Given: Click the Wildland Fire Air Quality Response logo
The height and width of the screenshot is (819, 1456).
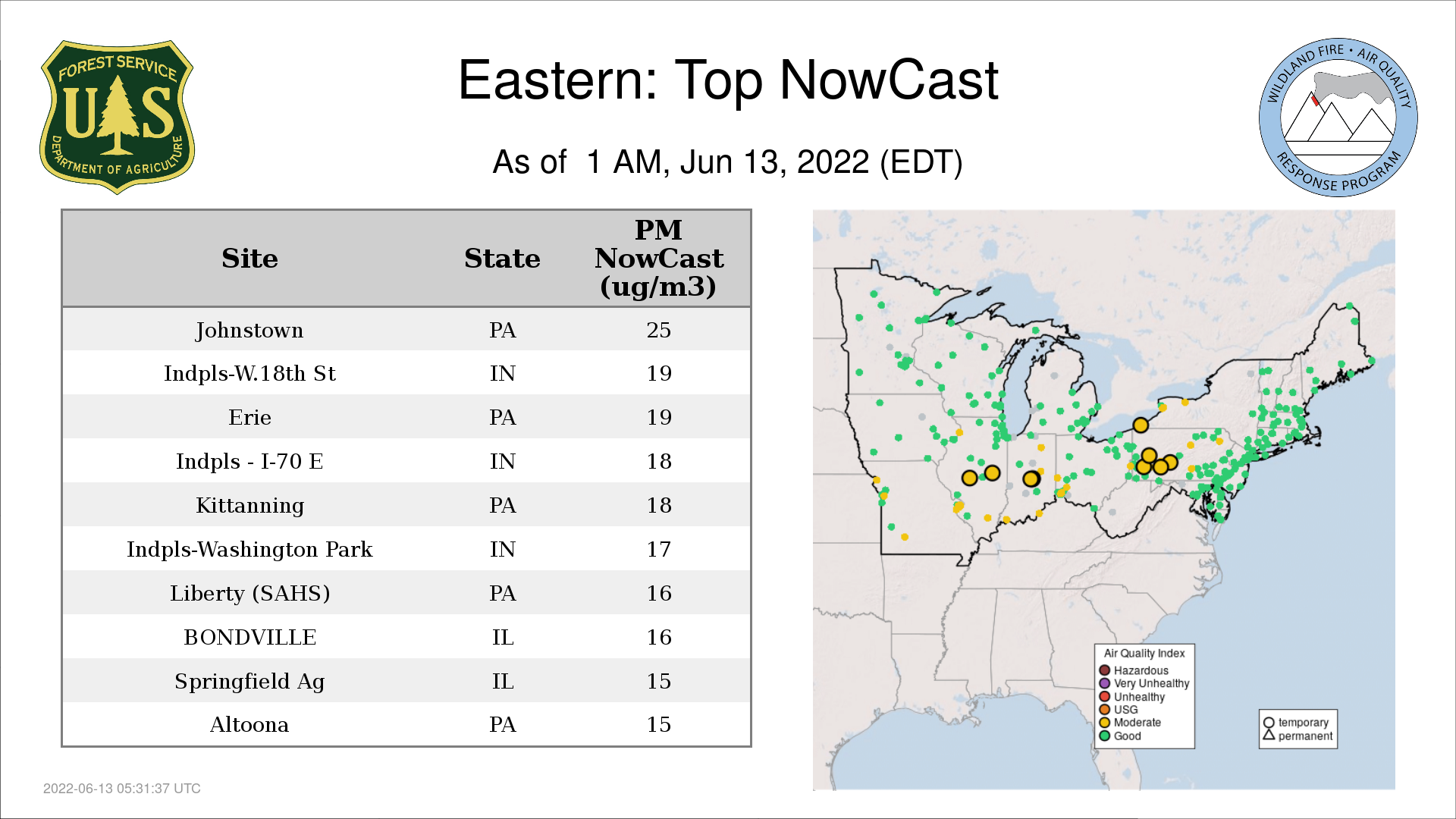Looking at the screenshot, I should (x=1338, y=118).
